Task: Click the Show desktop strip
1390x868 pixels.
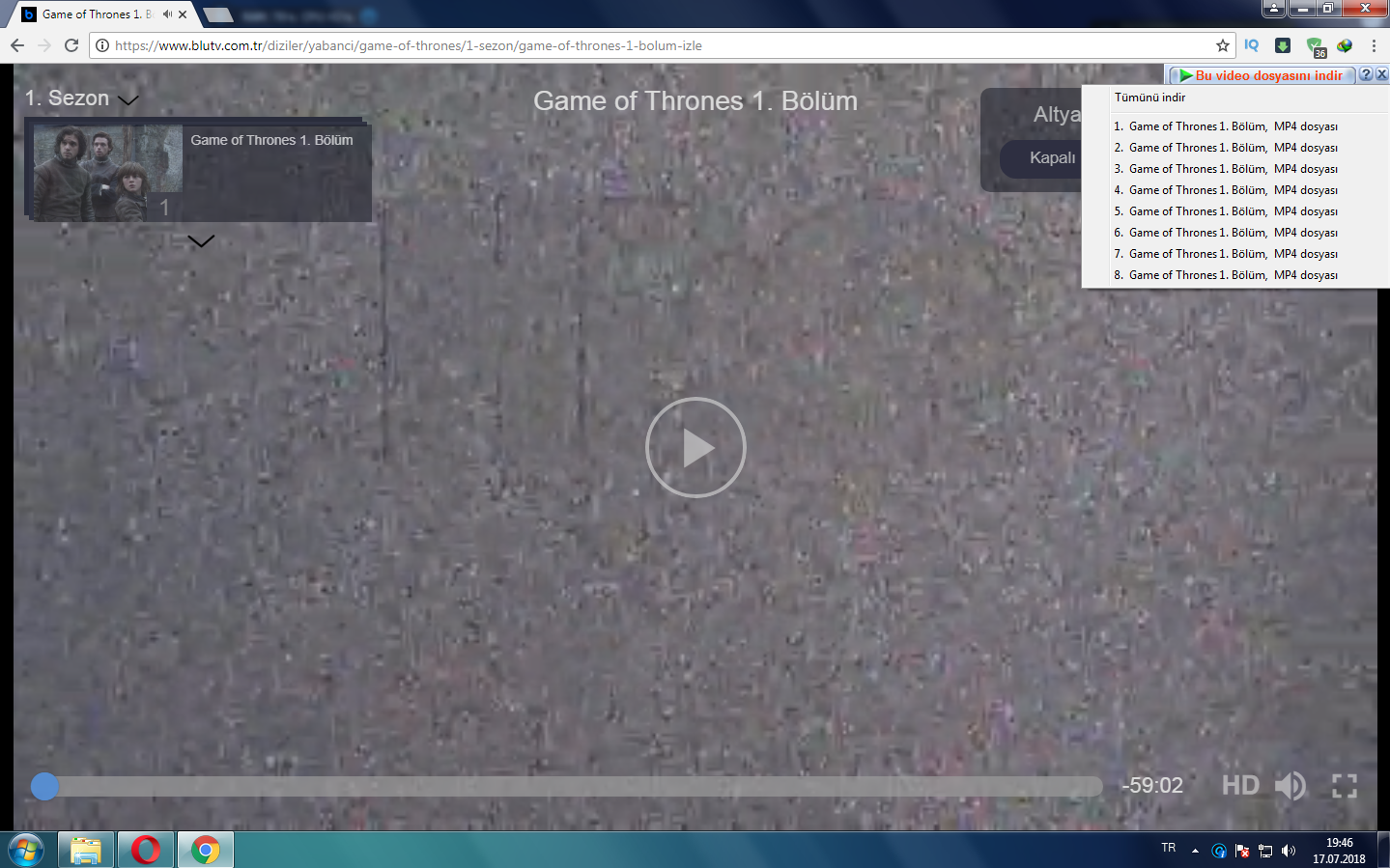Action: pyautogui.click(x=1383, y=851)
